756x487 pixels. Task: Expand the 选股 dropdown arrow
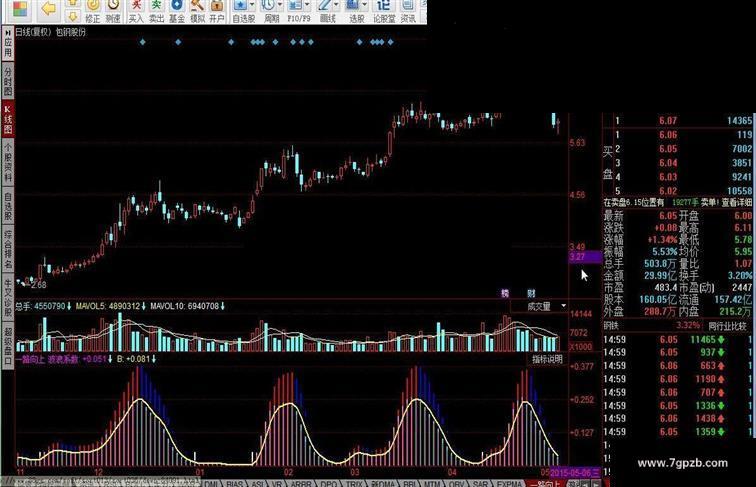[x=364, y=5]
